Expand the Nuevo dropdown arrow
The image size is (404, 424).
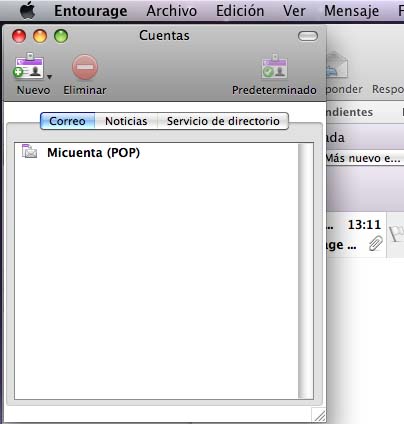pos(49,77)
